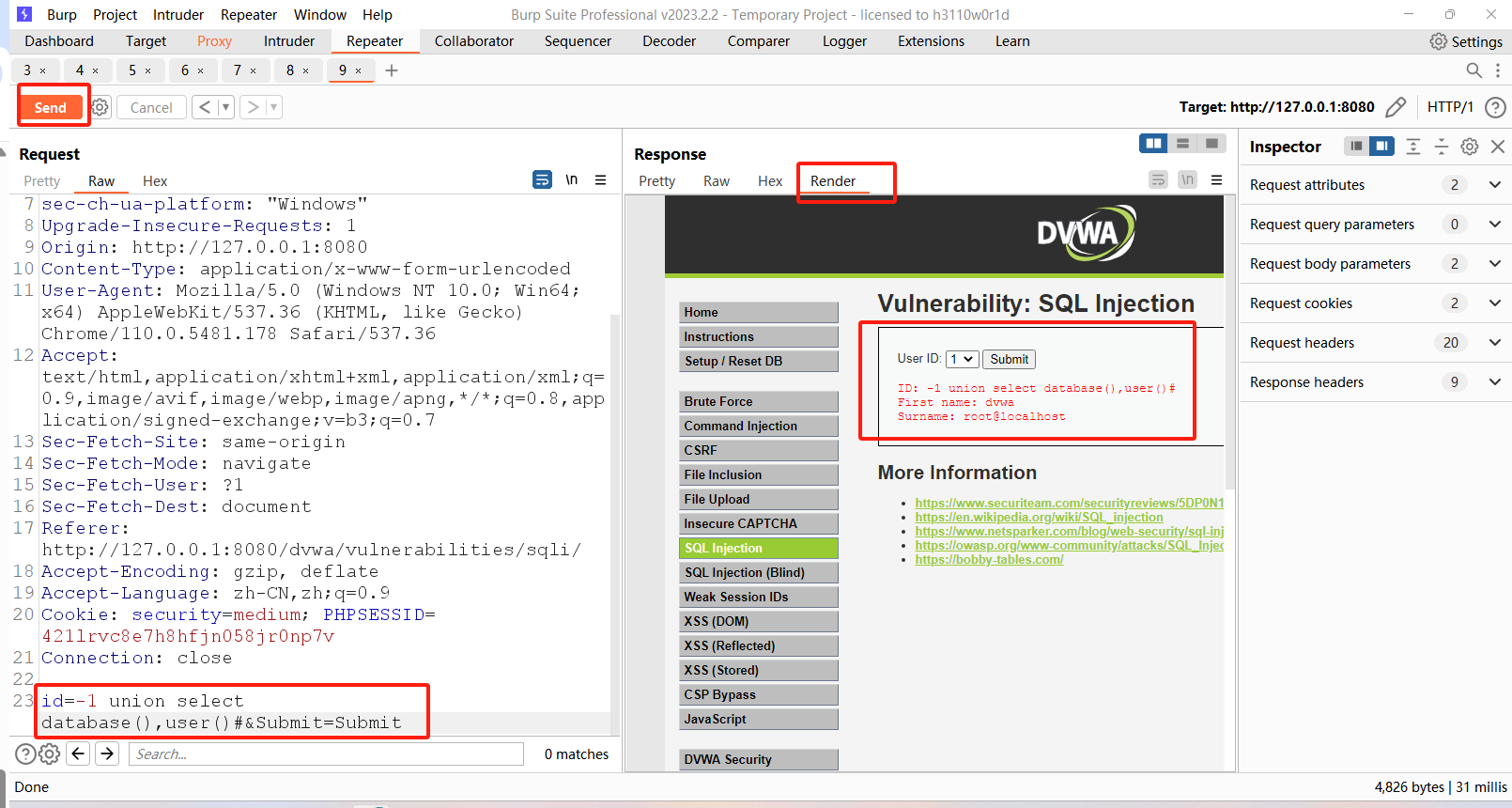Select combined tabbed layout view
Viewport: 1512px width, 808px height.
tap(1211, 143)
